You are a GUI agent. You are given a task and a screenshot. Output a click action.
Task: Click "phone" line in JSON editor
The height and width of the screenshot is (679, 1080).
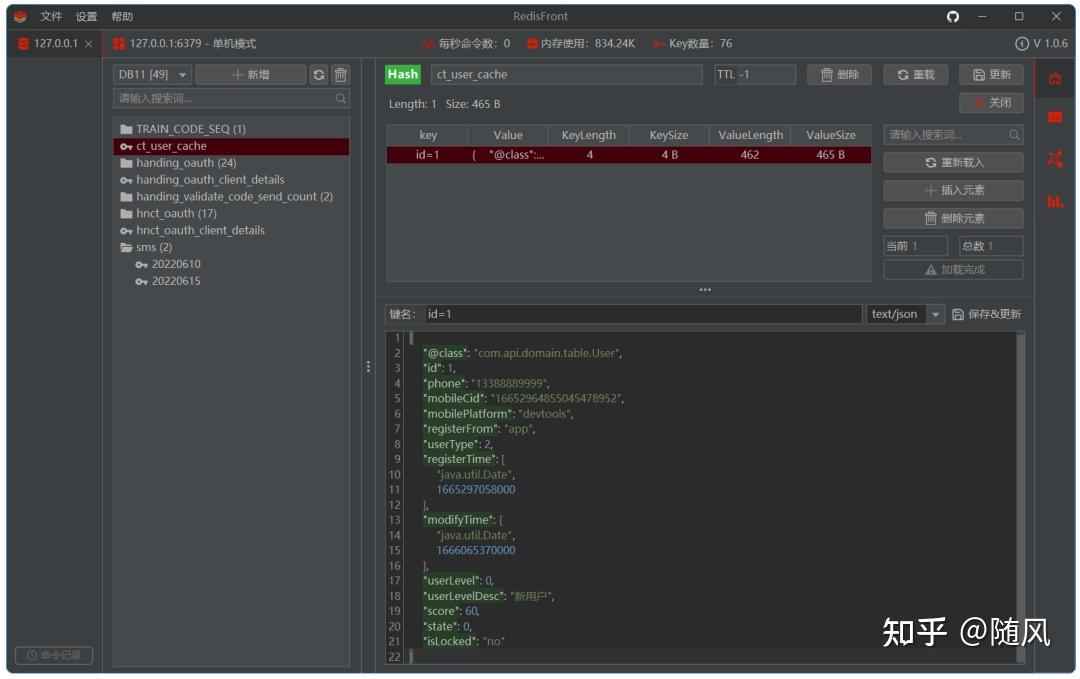pos(486,383)
